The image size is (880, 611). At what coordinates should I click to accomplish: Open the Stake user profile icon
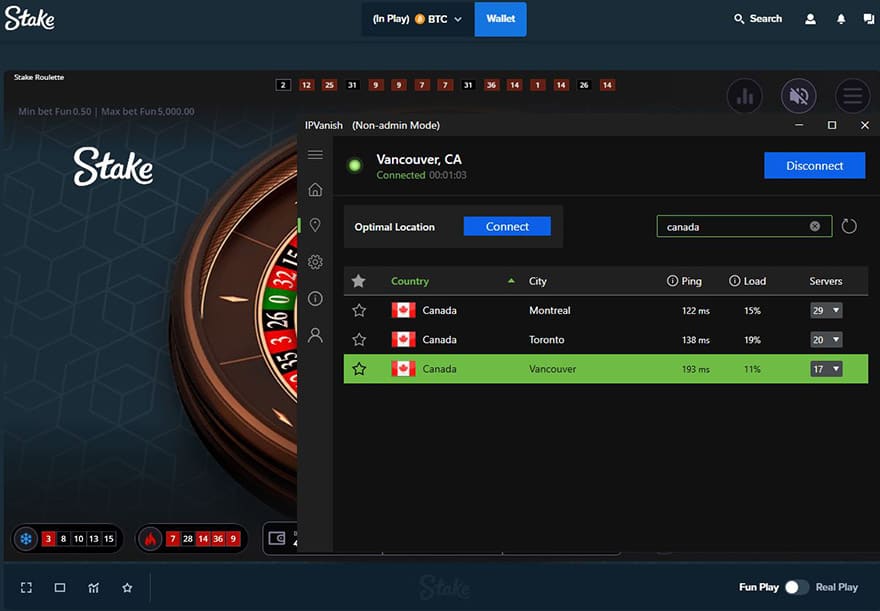click(x=810, y=19)
